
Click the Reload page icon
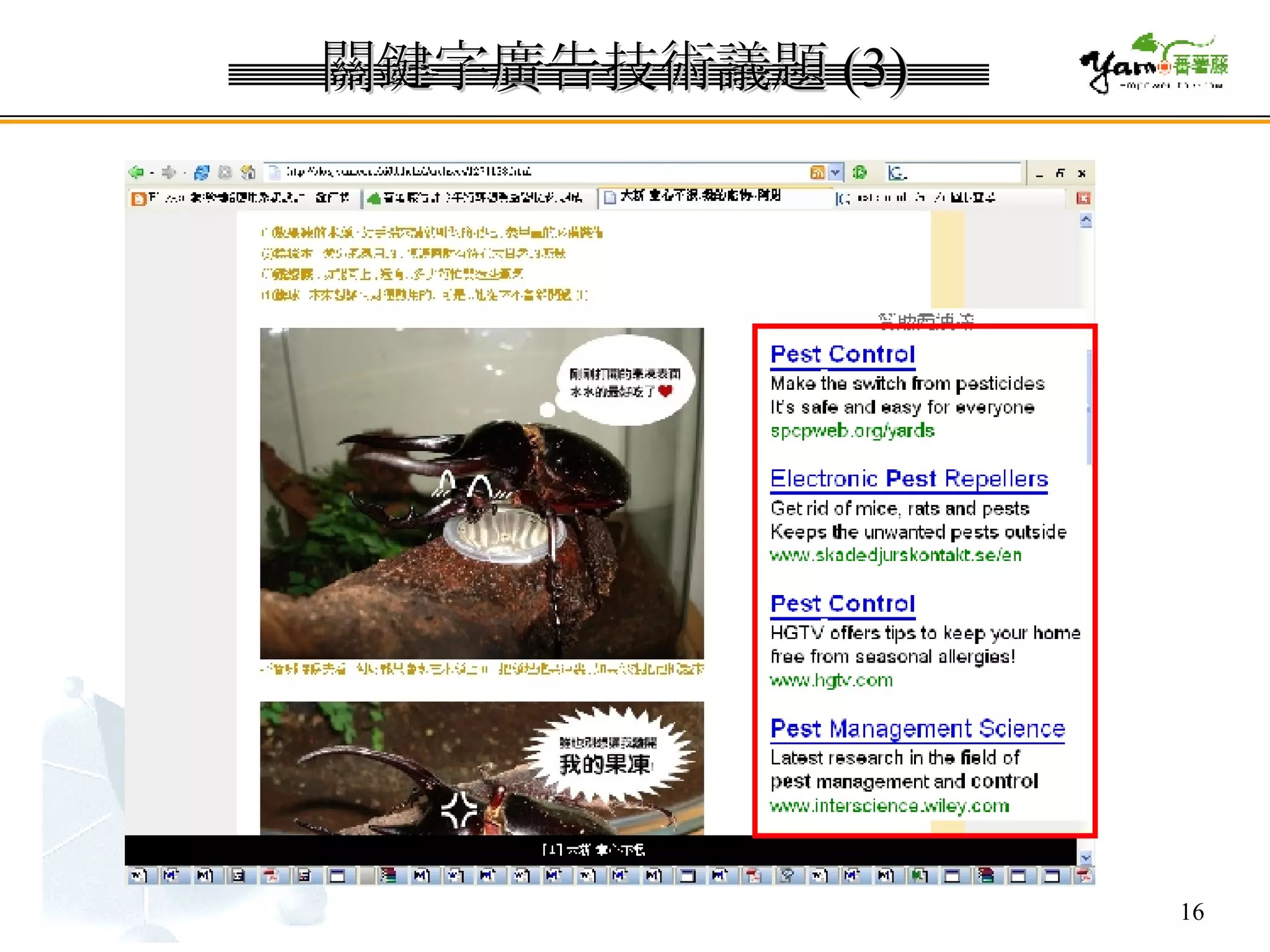tap(202, 172)
